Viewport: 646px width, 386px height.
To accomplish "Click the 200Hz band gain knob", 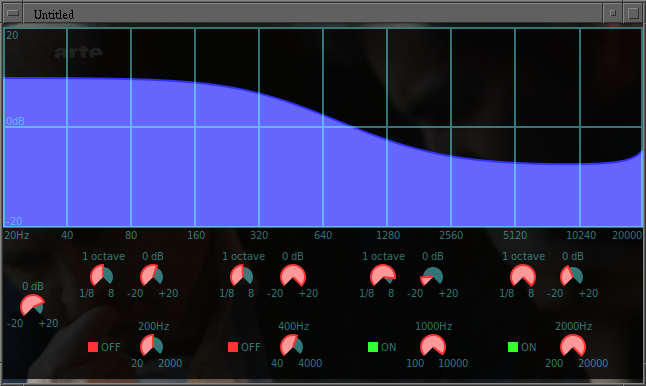I will [x=152, y=276].
